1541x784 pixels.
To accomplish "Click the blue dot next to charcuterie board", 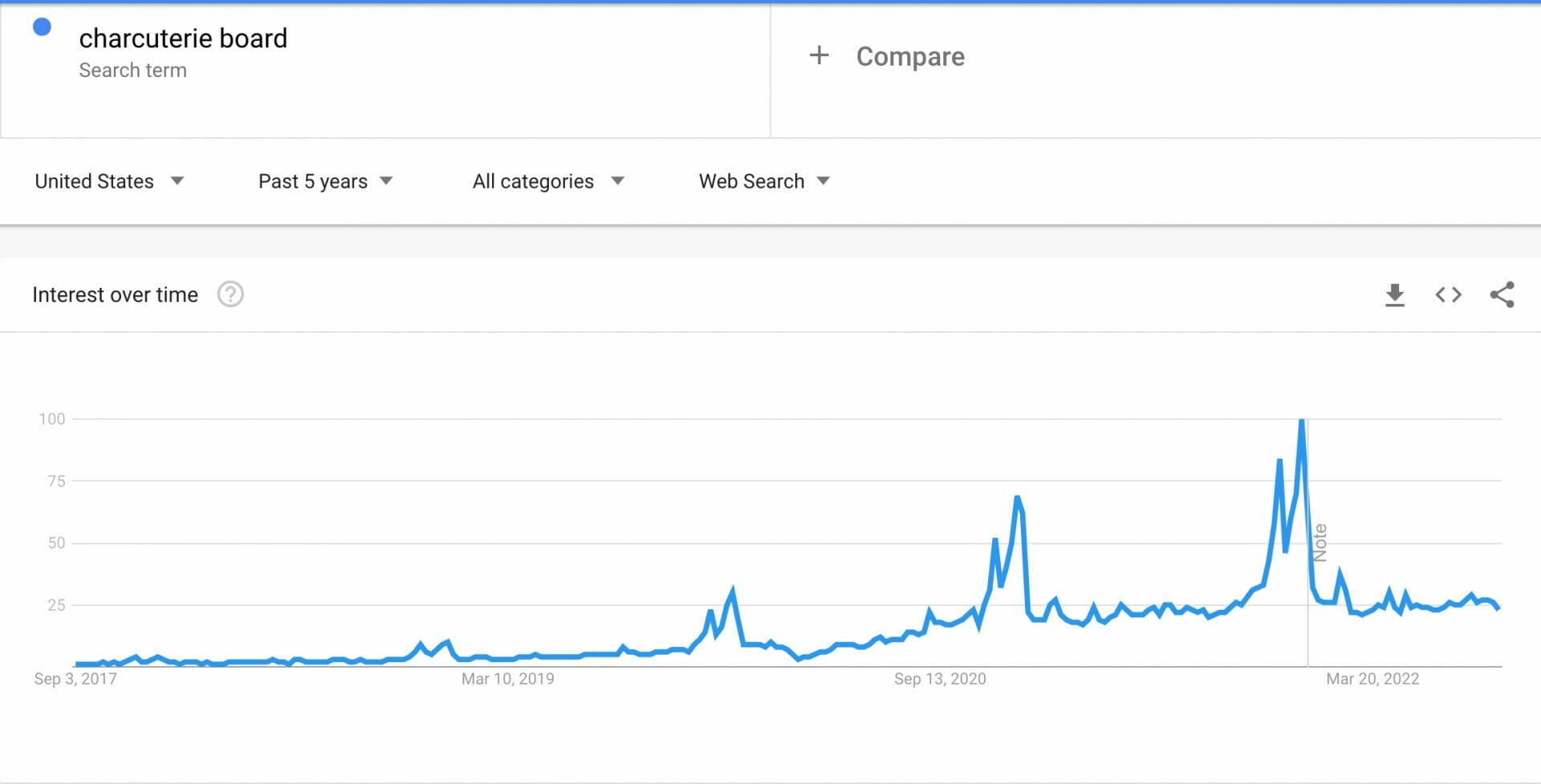I will click(x=42, y=27).
